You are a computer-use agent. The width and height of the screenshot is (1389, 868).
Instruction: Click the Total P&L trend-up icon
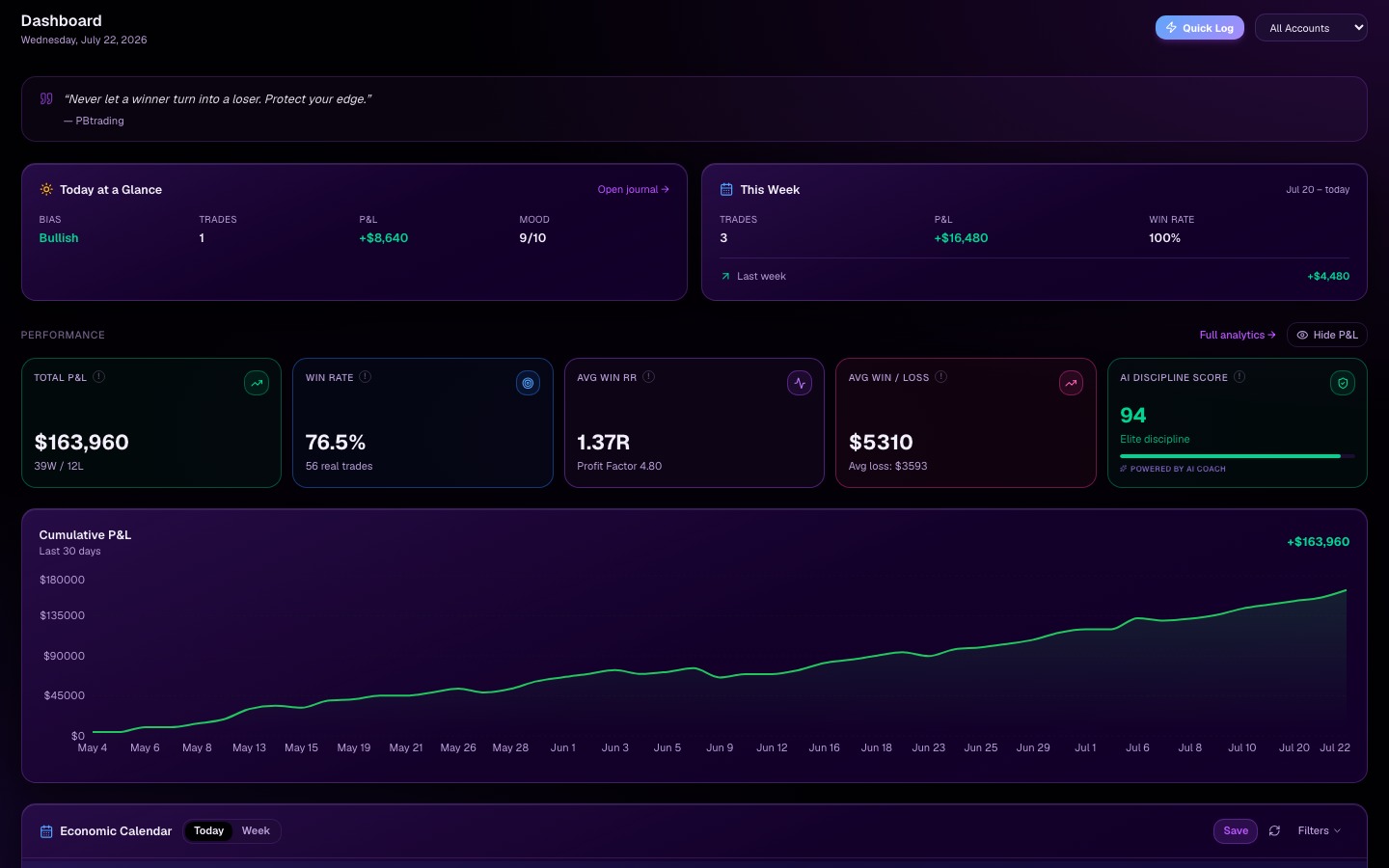257,383
